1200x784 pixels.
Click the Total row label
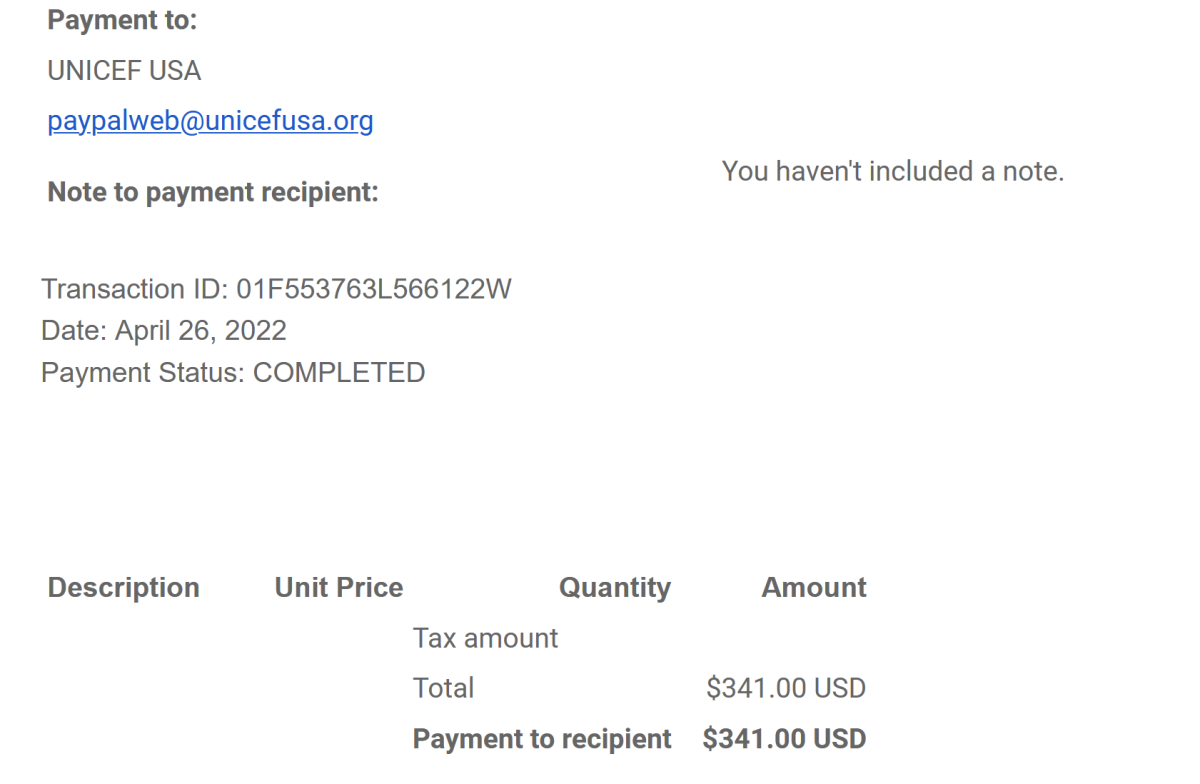[443, 688]
